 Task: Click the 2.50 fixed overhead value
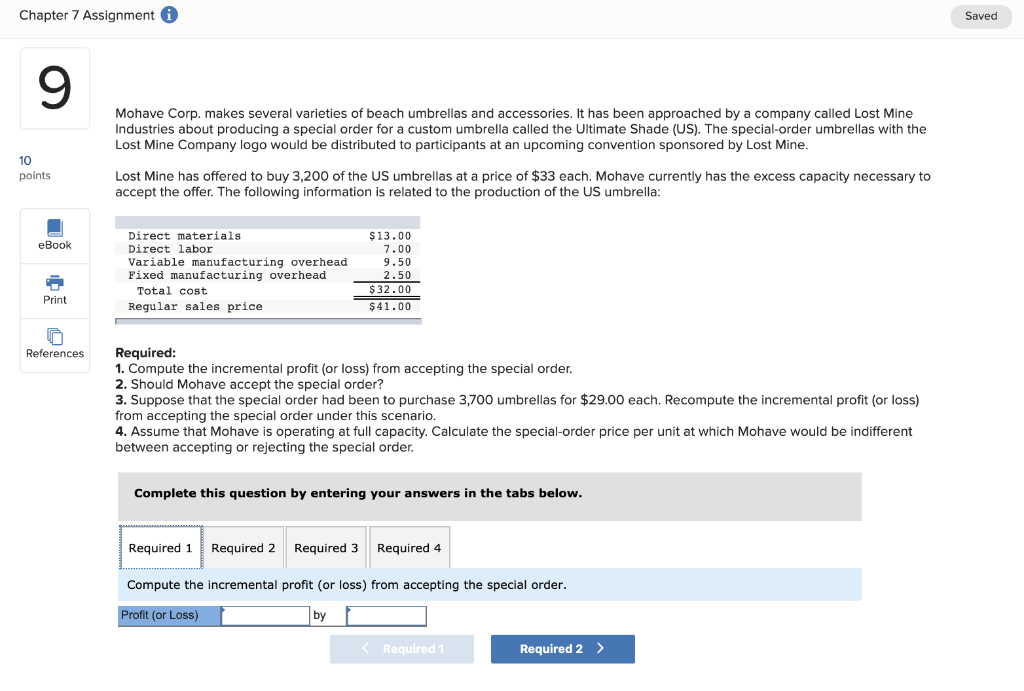point(397,275)
